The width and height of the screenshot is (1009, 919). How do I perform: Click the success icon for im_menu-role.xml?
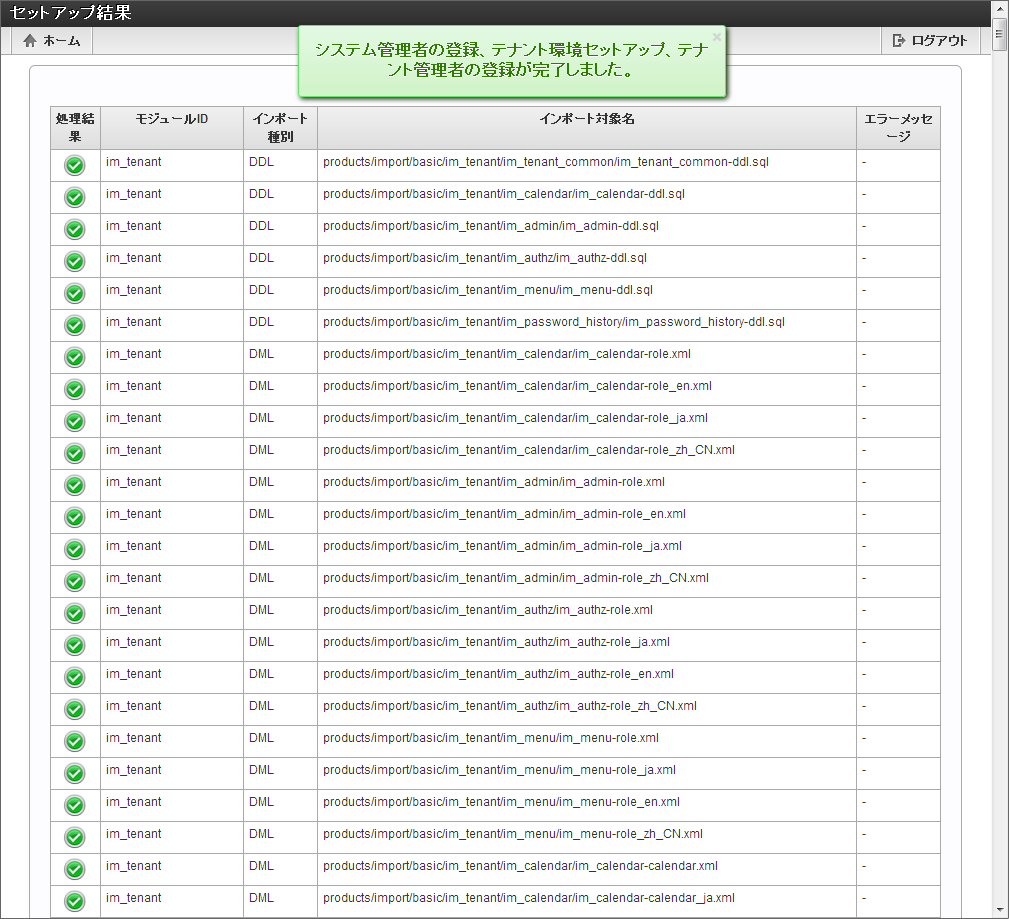75,741
